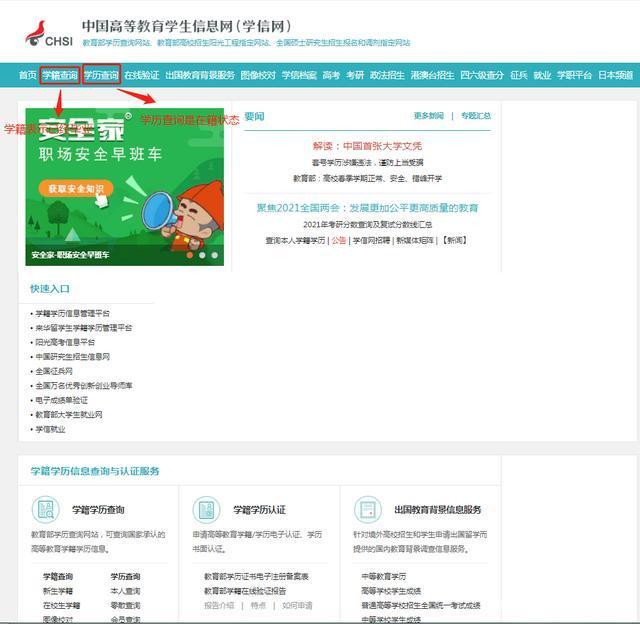Open 普通高等学校招生全国统一考试成绩 link
Image resolution: width=640 pixels, height=624 pixels.
point(421,605)
